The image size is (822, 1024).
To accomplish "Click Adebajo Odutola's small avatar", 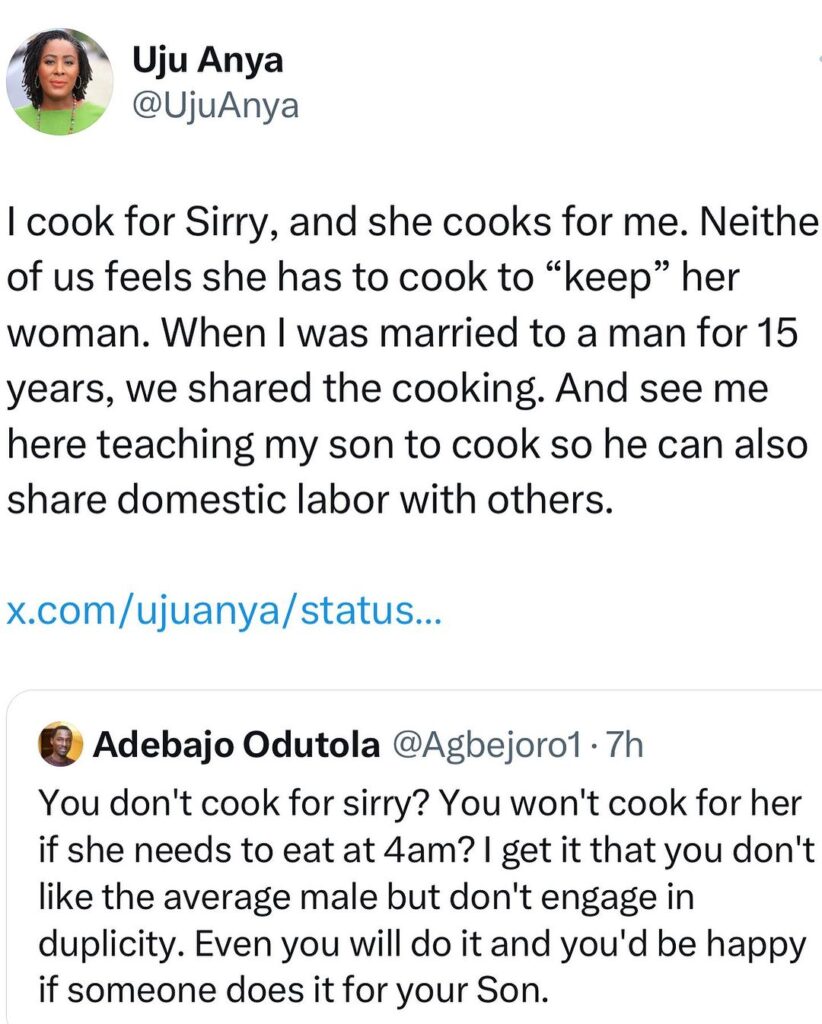I will (58, 746).
